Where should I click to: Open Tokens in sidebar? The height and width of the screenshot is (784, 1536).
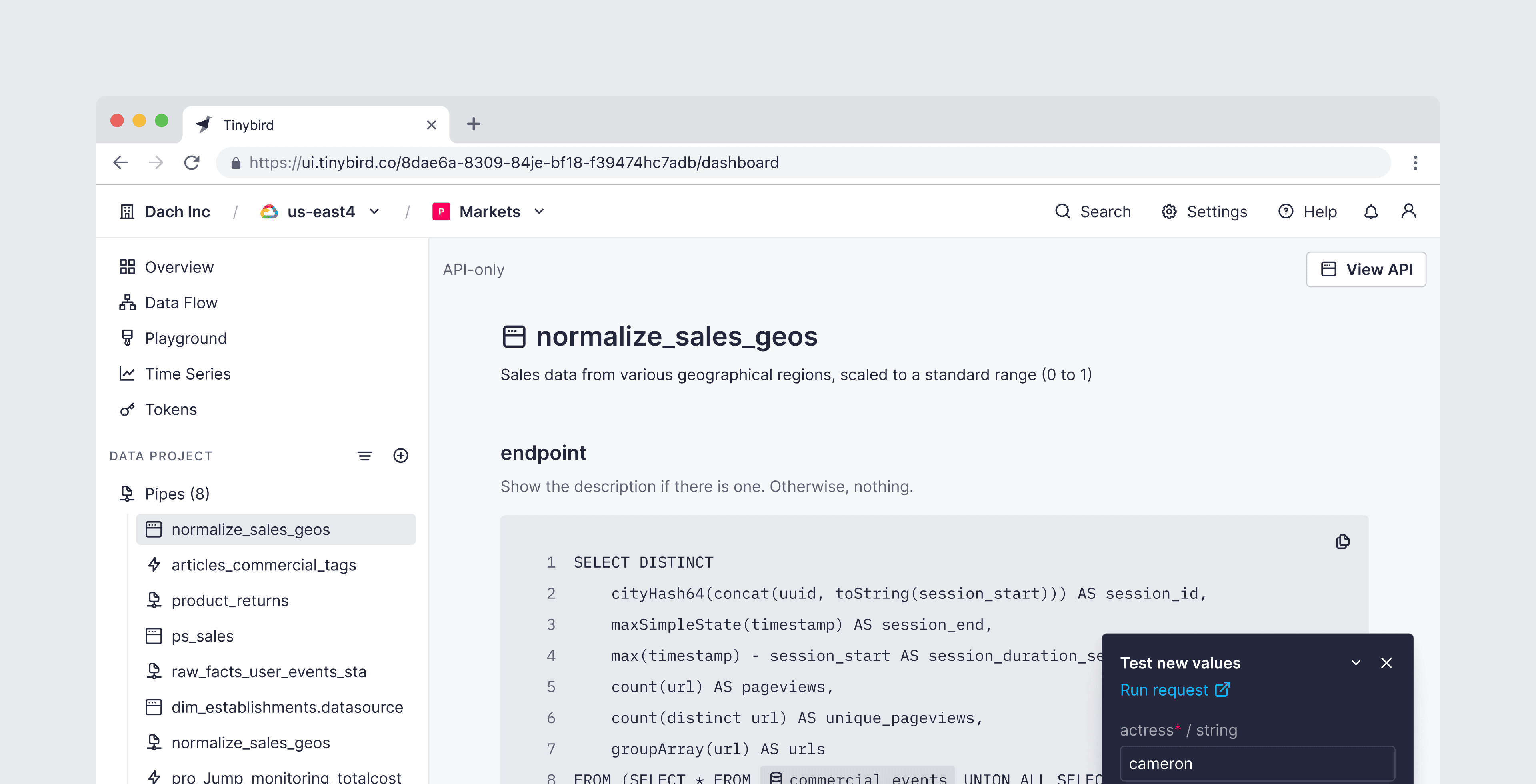coord(158,410)
